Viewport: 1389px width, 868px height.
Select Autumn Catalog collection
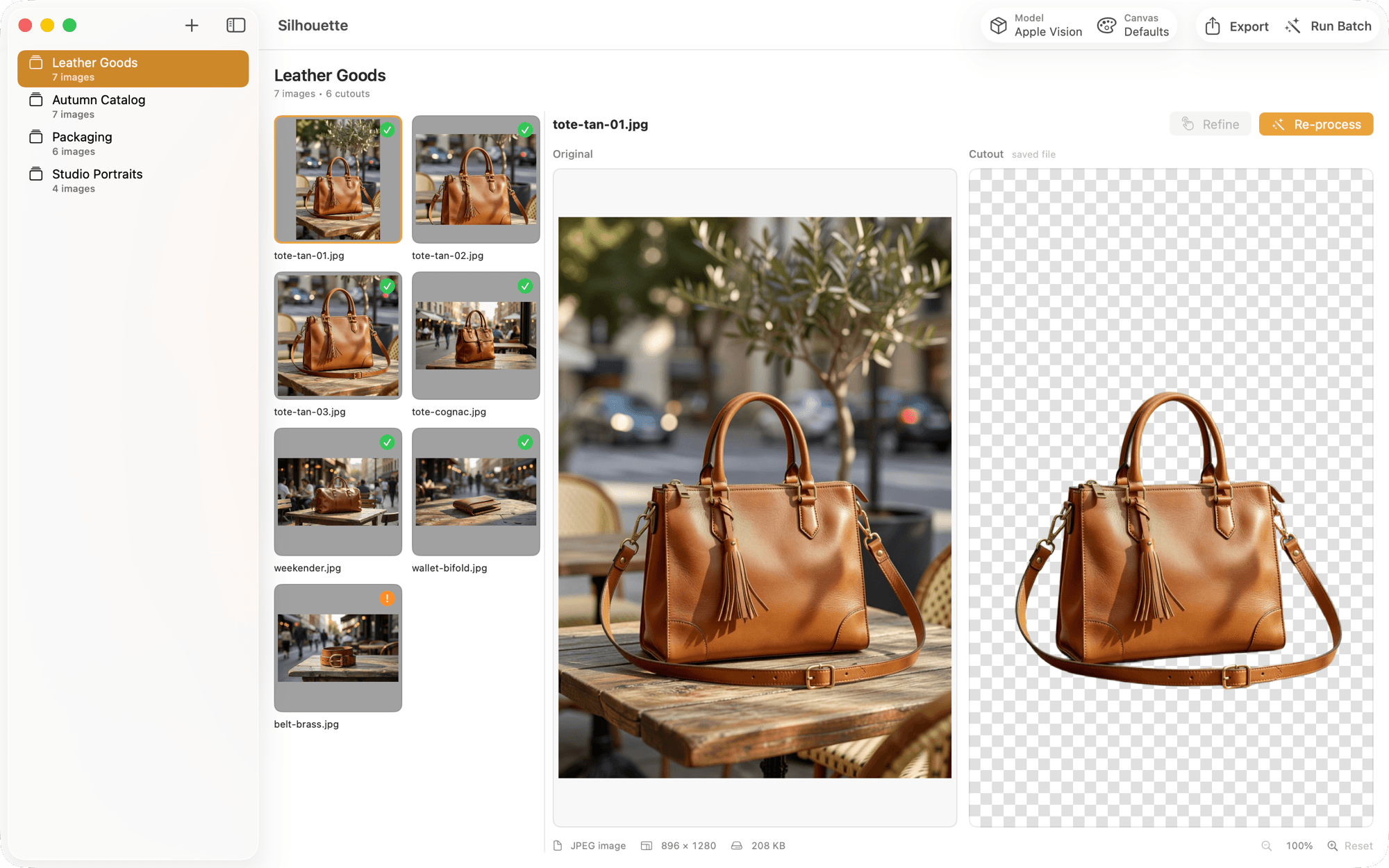pos(133,106)
